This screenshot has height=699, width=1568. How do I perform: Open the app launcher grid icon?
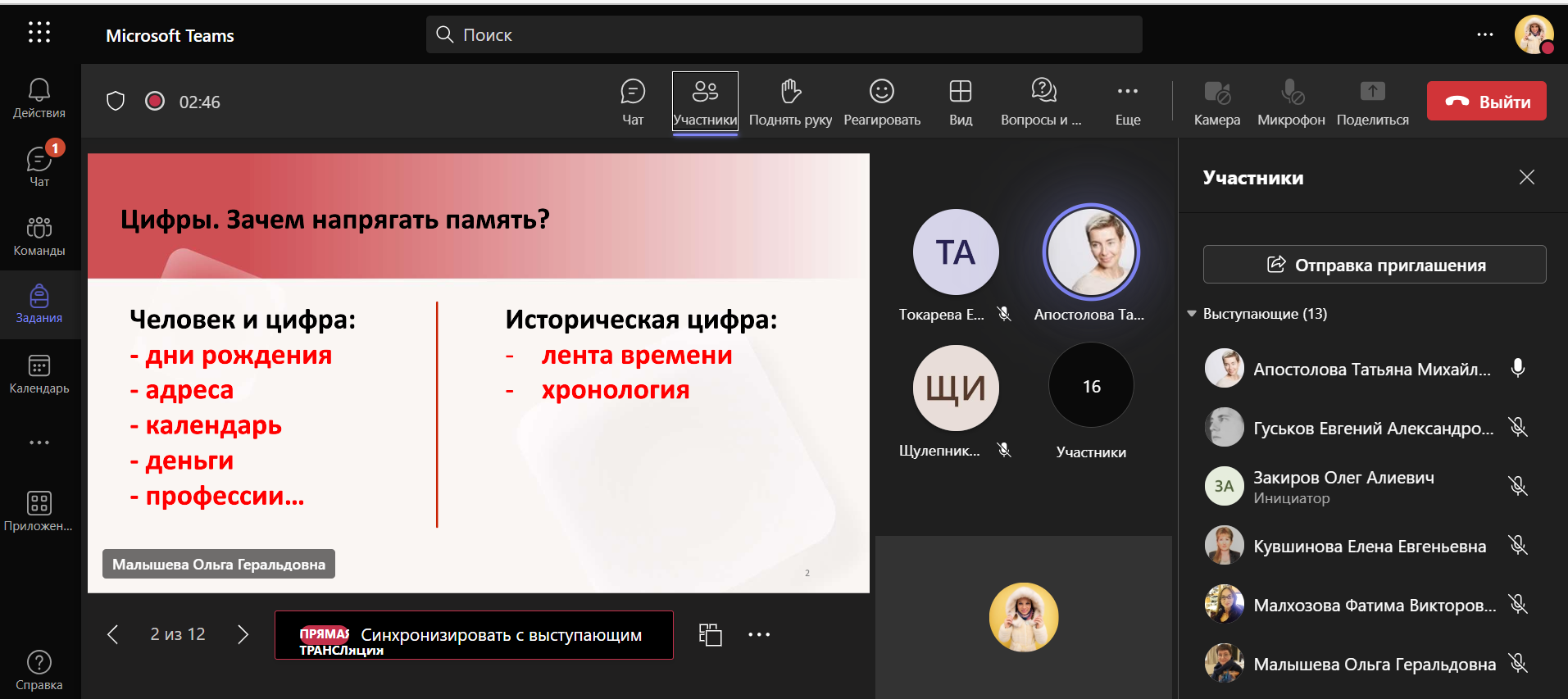39,33
